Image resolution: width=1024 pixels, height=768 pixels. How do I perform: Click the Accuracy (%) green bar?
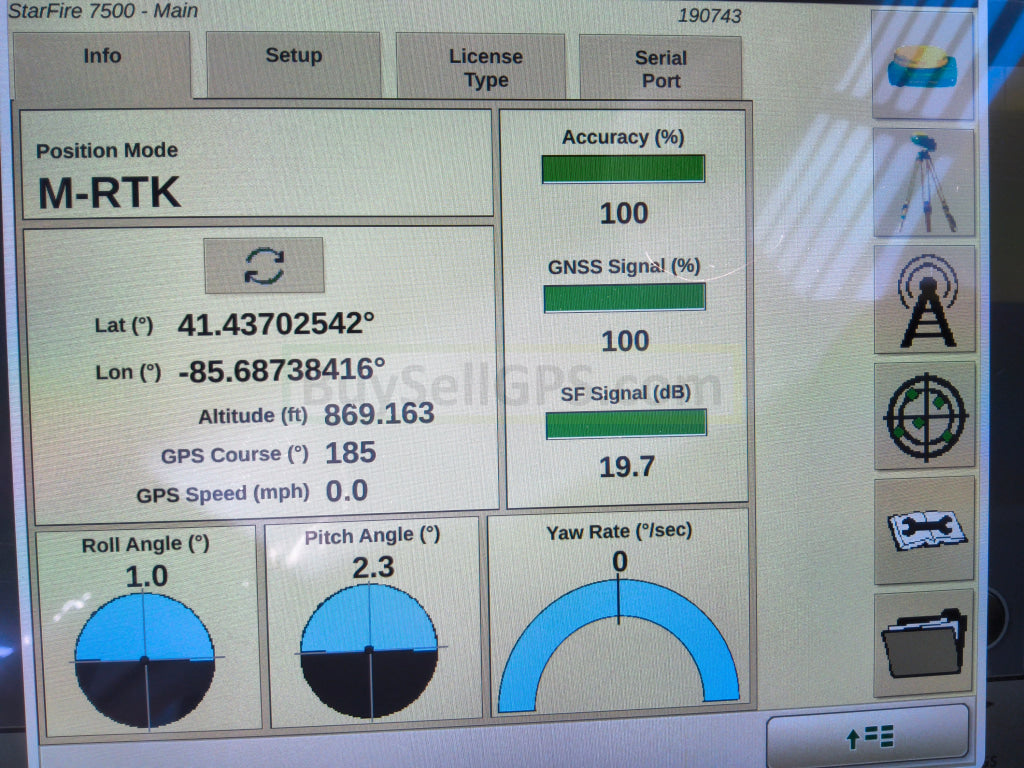tap(623, 168)
